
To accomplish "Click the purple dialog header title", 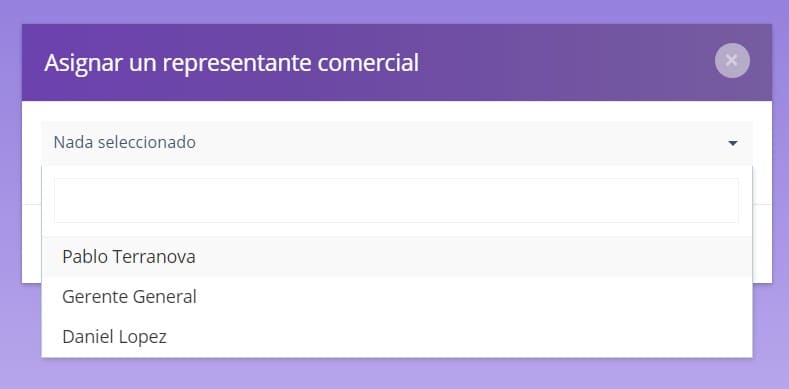I will tap(231, 63).
